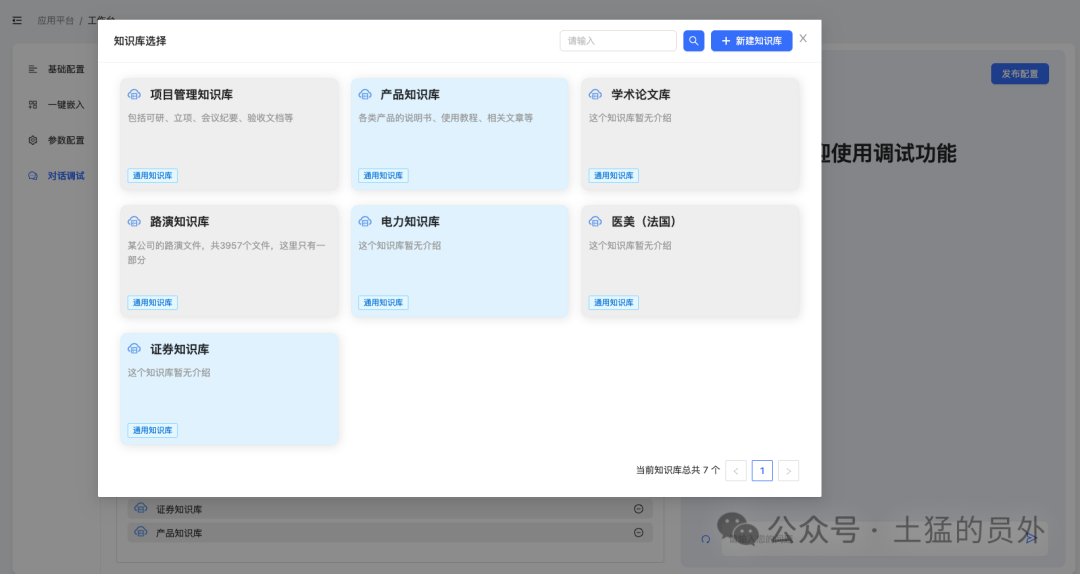
Task: Click the send message arrow icon
Action: click(x=1032, y=538)
